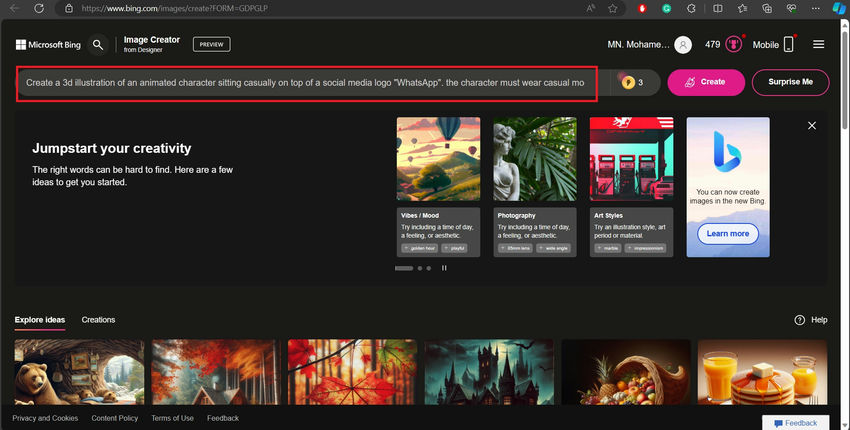This screenshot has width=850, height=430.
Task: Add page to favorites with star icon
Action: point(613,8)
